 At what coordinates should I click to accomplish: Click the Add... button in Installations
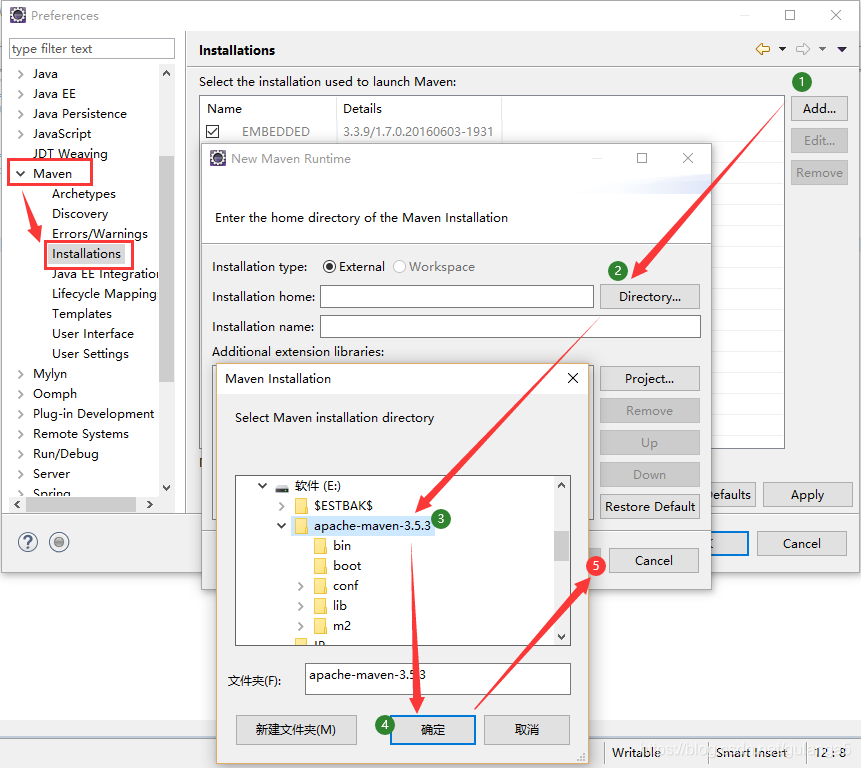[819, 109]
